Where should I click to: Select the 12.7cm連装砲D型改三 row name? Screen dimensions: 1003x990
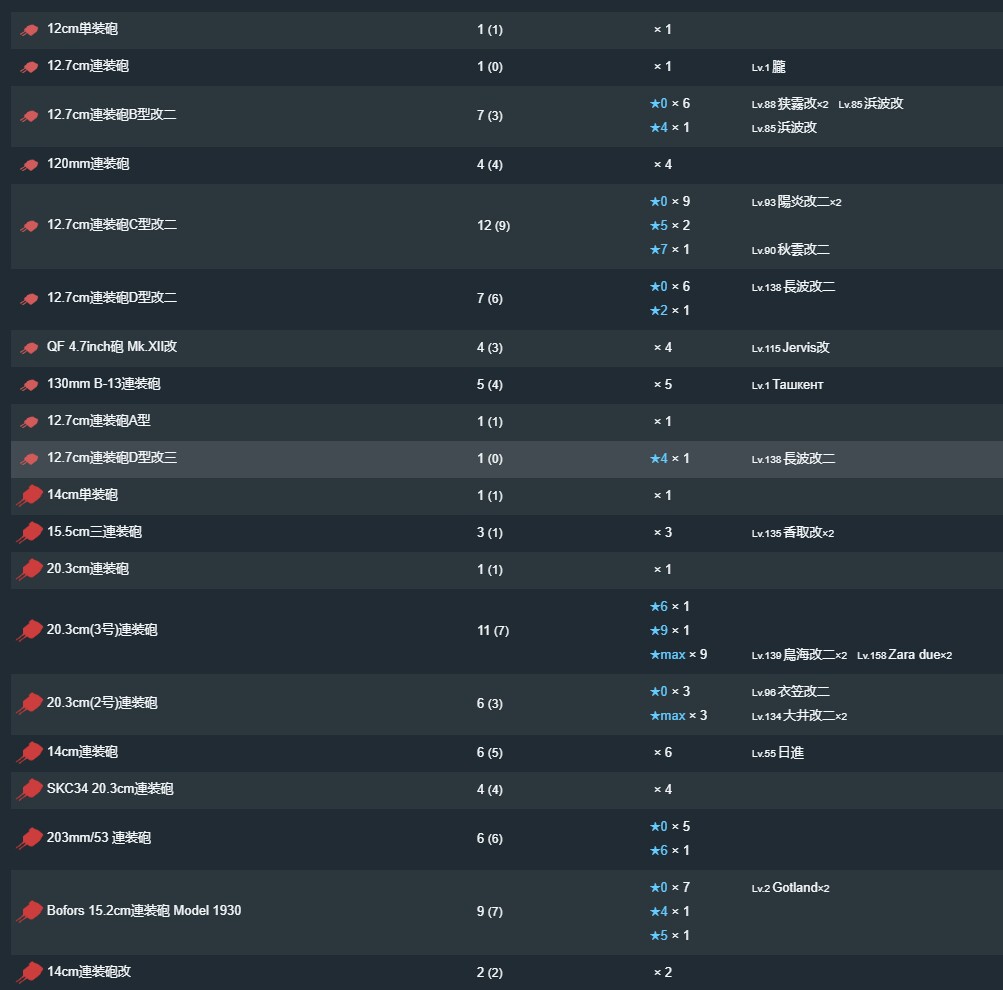(x=112, y=458)
